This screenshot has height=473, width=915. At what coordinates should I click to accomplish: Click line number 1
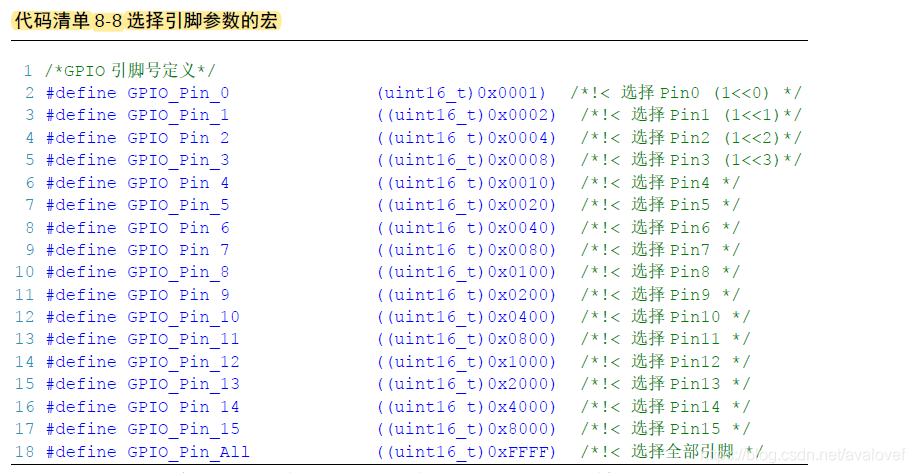click(28, 71)
